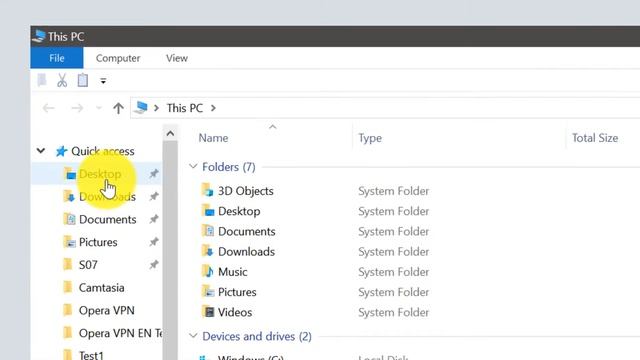
Task: Open the Test1 folder in navigation pane
Action: tap(91, 355)
